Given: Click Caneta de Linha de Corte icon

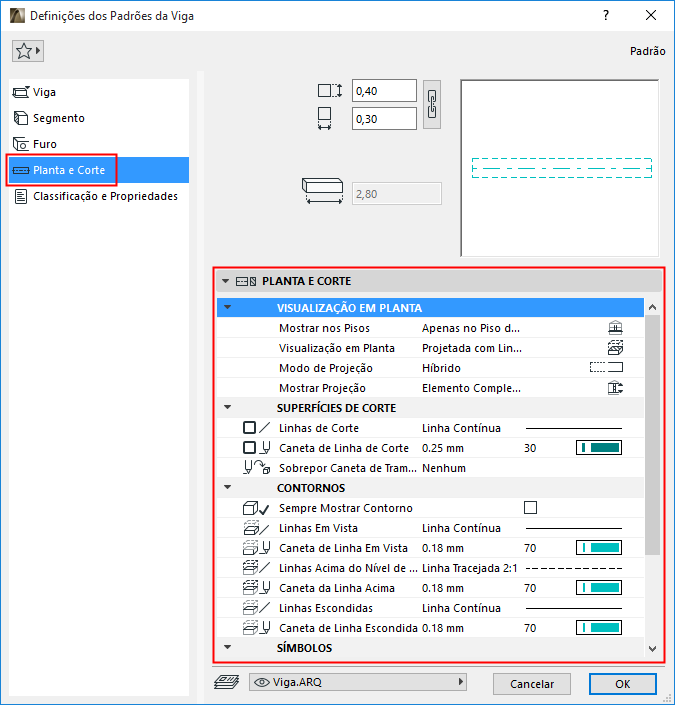Looking at the screenshot, I should click(256, 448).
